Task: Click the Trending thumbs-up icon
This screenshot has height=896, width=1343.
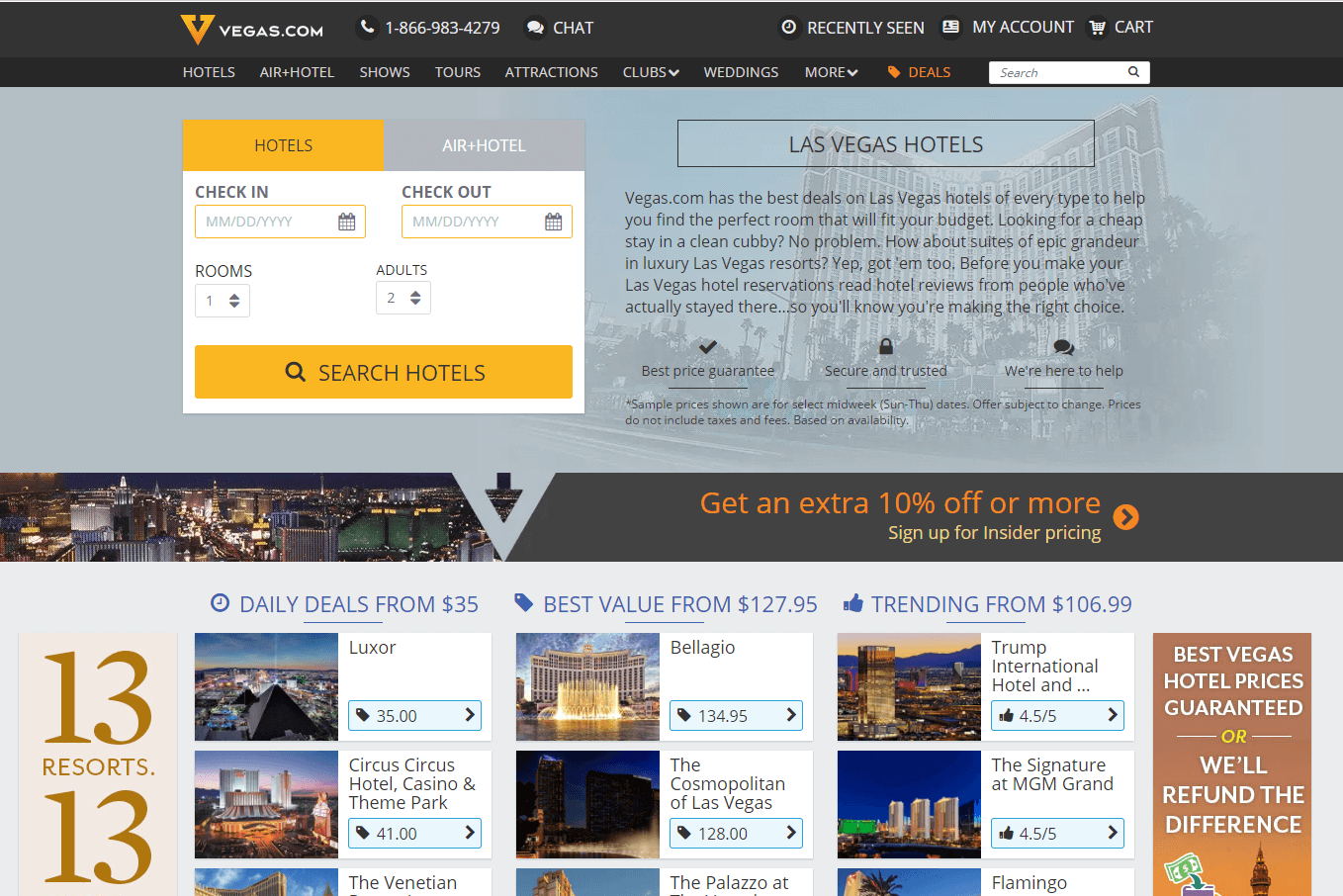Action: (852, 602)
